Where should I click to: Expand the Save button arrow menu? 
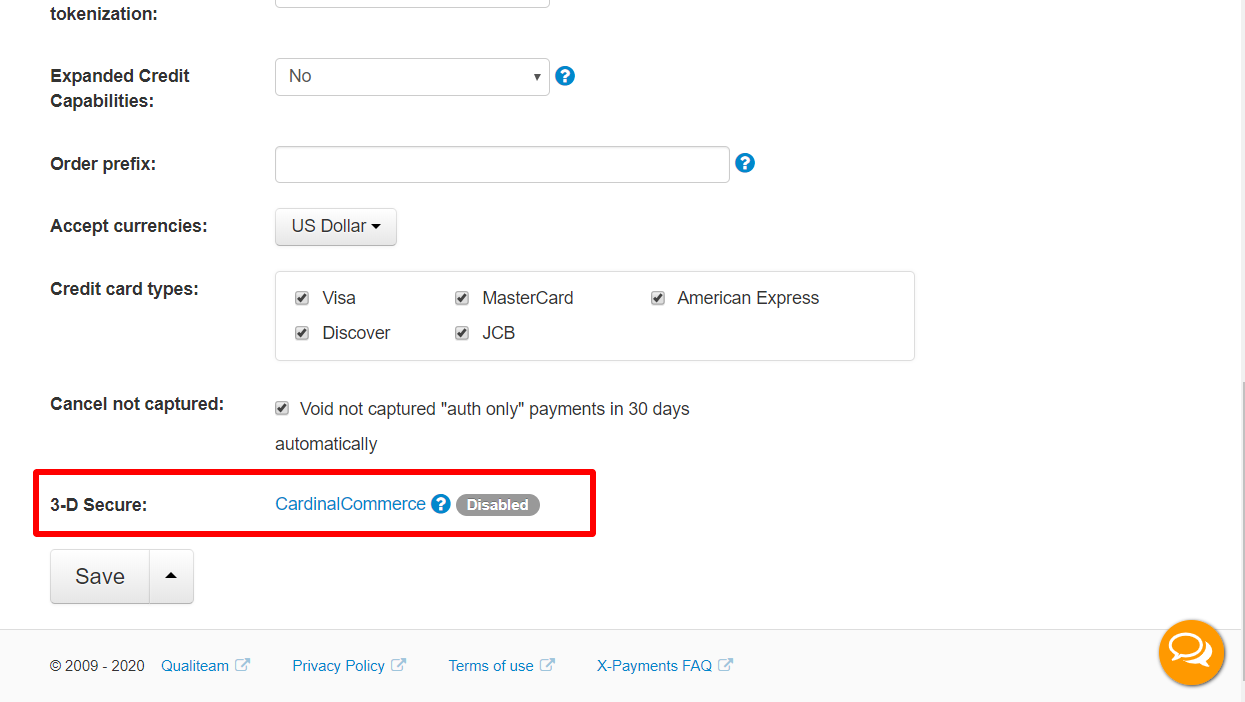tap(171, 576)
